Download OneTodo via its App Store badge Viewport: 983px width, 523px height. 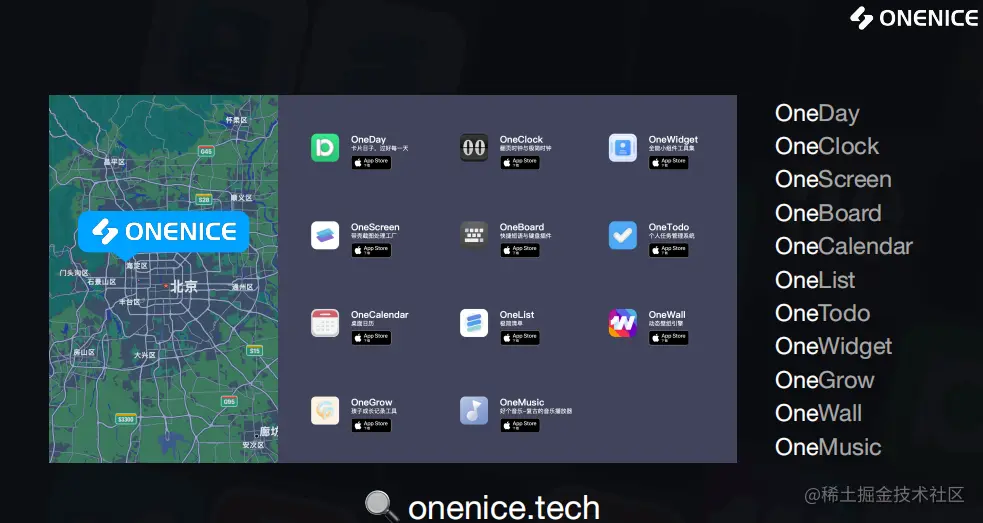pyautogui.click(x=669, y=250)
